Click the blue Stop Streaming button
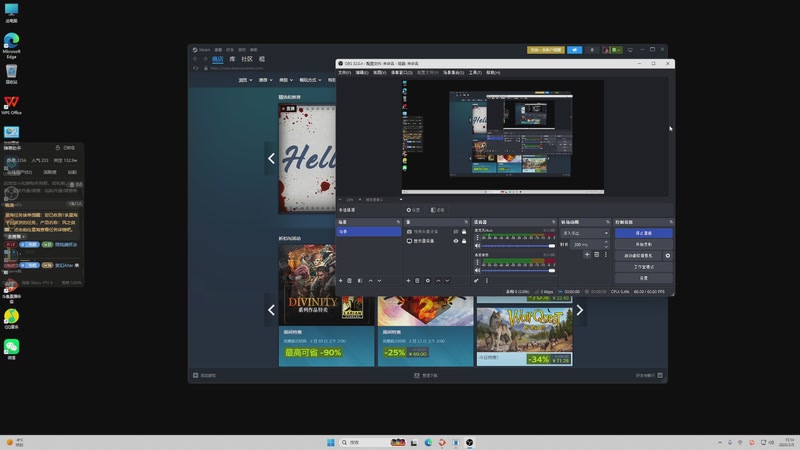The width and height of the screenshot is (800, 450). point(643,233)
